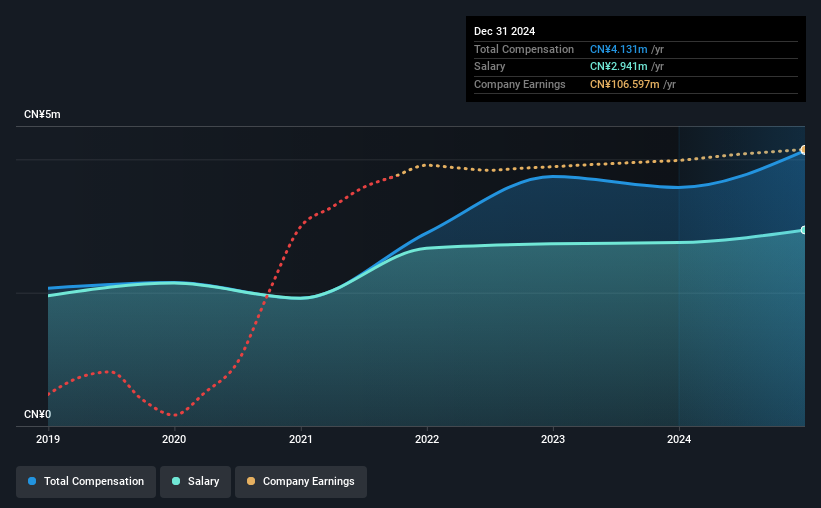The width and height of the screenshot is (821, 508).
Task: Select the orange Company Earnings endpoint marker
Action: click(x=803, y=150)
